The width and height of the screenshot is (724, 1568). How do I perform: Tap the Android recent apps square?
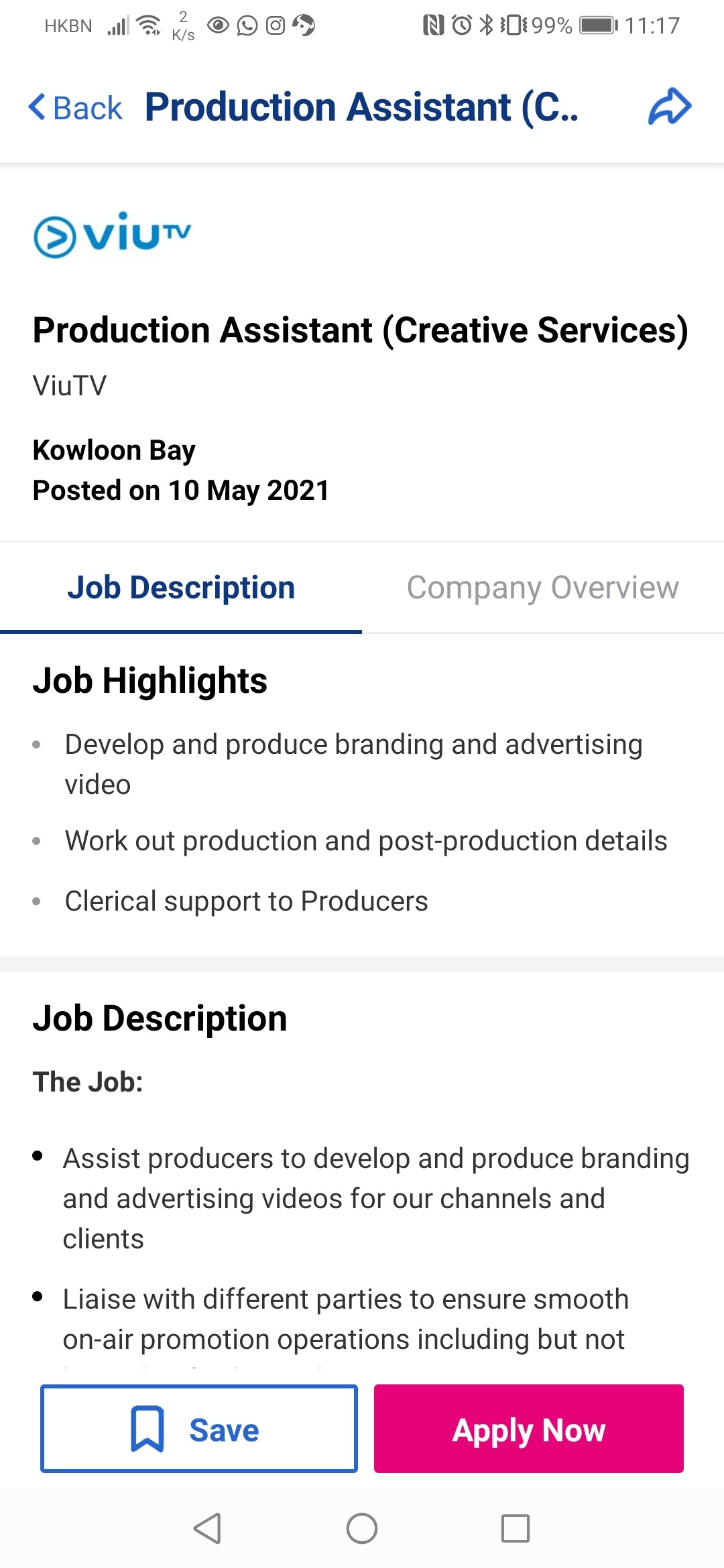(516, 1528)
